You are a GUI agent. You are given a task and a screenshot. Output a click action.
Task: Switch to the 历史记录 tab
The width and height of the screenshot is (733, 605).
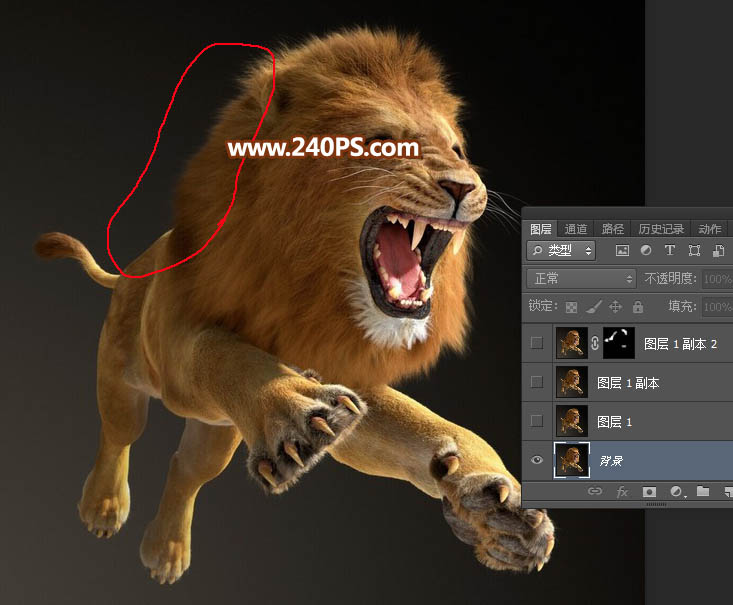point(659,229)
